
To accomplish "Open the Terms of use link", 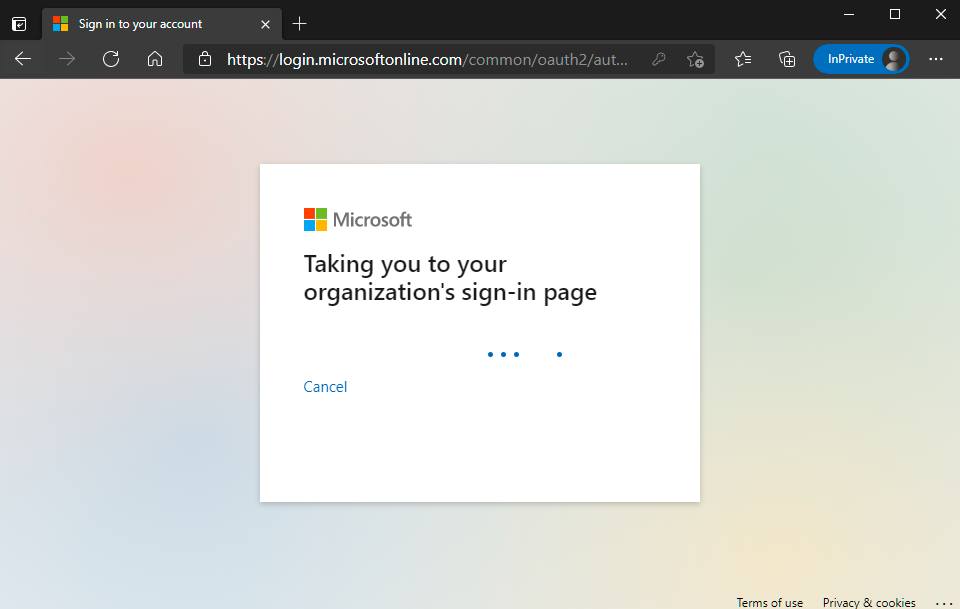I will coord(769,602).
